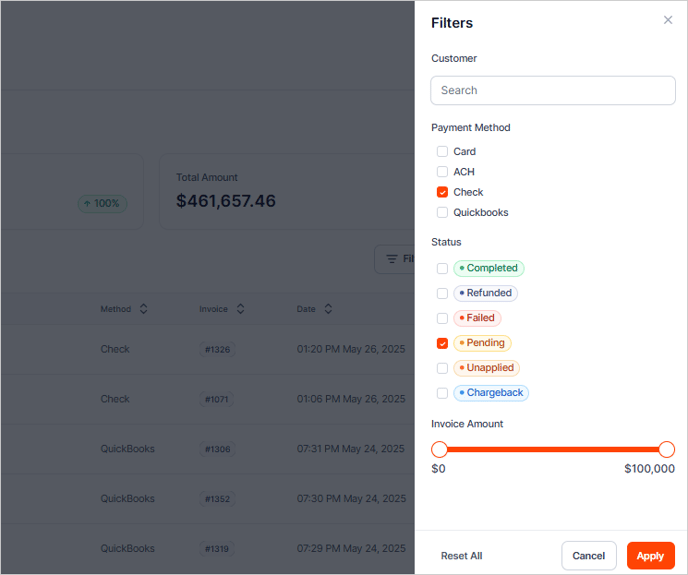Click the Date column sort icon
This screenshot has height=575, width=688.
pyautogui.click(x=328, y=309)
